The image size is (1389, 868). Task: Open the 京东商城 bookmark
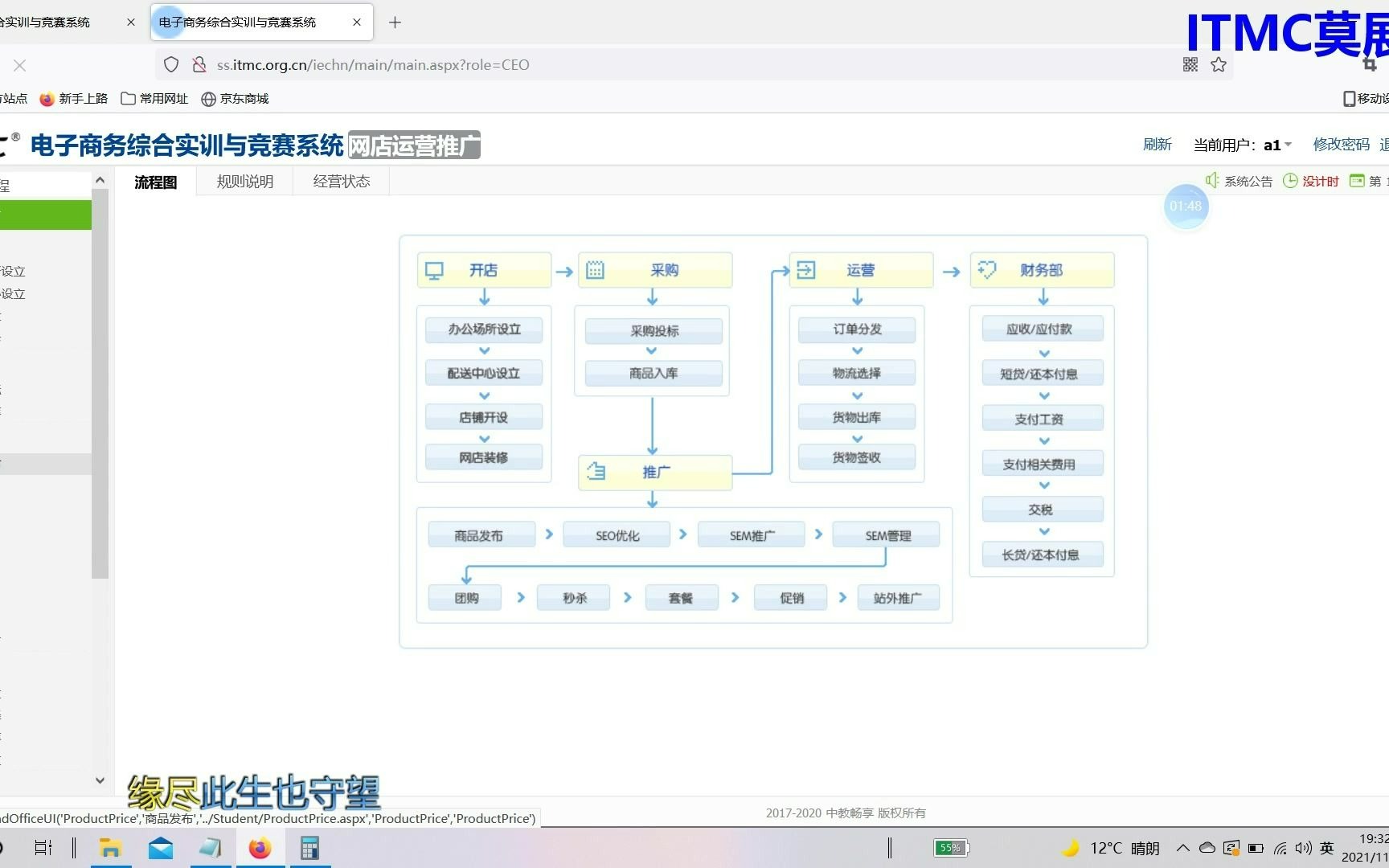click(234, 98)
